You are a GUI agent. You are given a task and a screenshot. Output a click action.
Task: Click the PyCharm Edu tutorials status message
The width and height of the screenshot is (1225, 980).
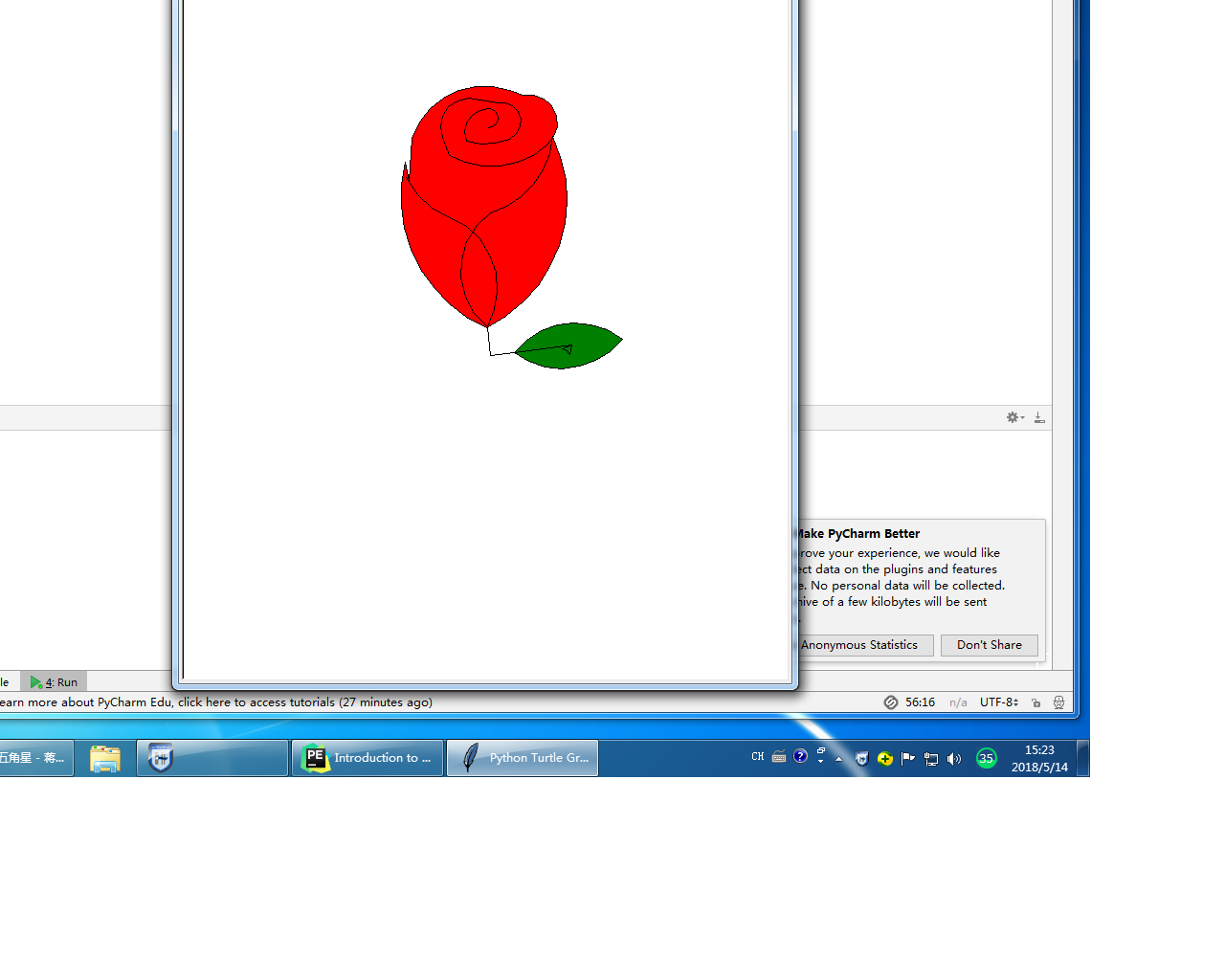pos(216,702)
